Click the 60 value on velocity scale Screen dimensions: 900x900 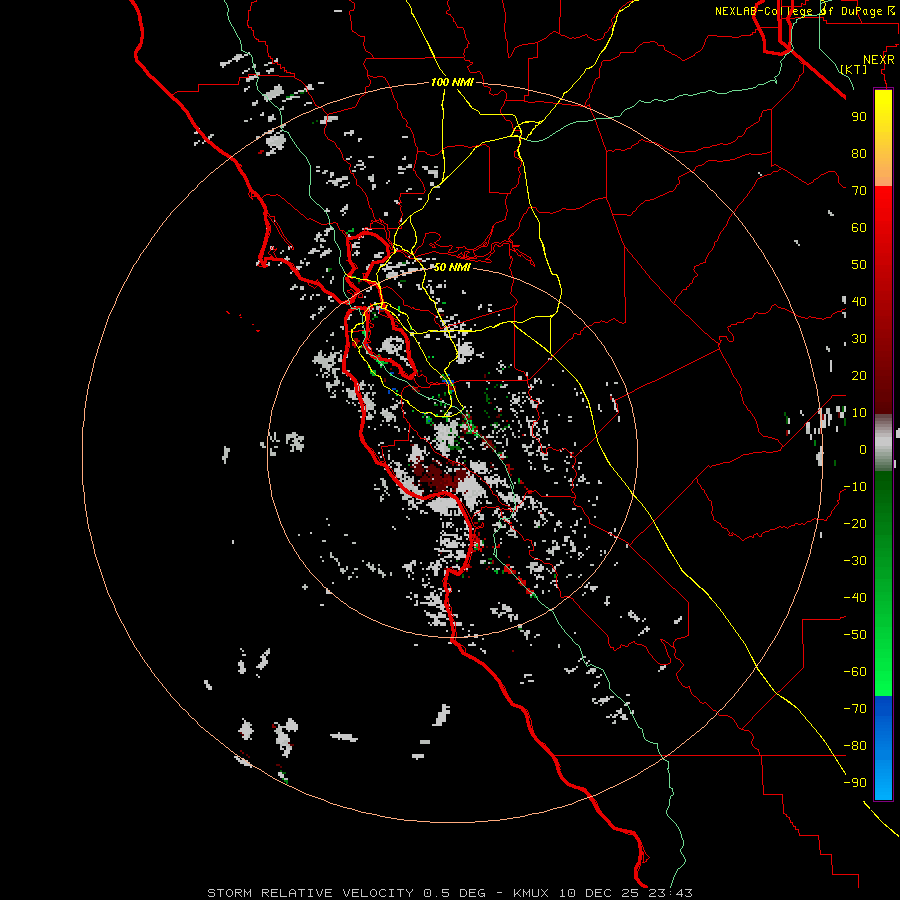coord(859,228)
